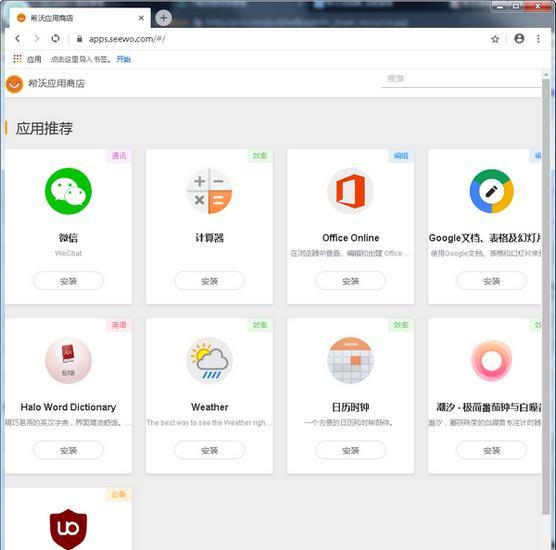This screenshot has height=550, width=556.
Task: Install Halo Word Dictionary via 安装
Action: (x=68, y=450)
